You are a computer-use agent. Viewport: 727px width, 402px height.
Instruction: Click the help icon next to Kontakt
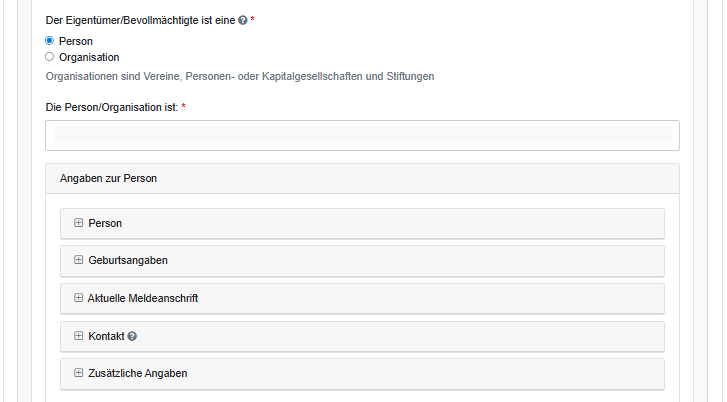coord(132,336)
